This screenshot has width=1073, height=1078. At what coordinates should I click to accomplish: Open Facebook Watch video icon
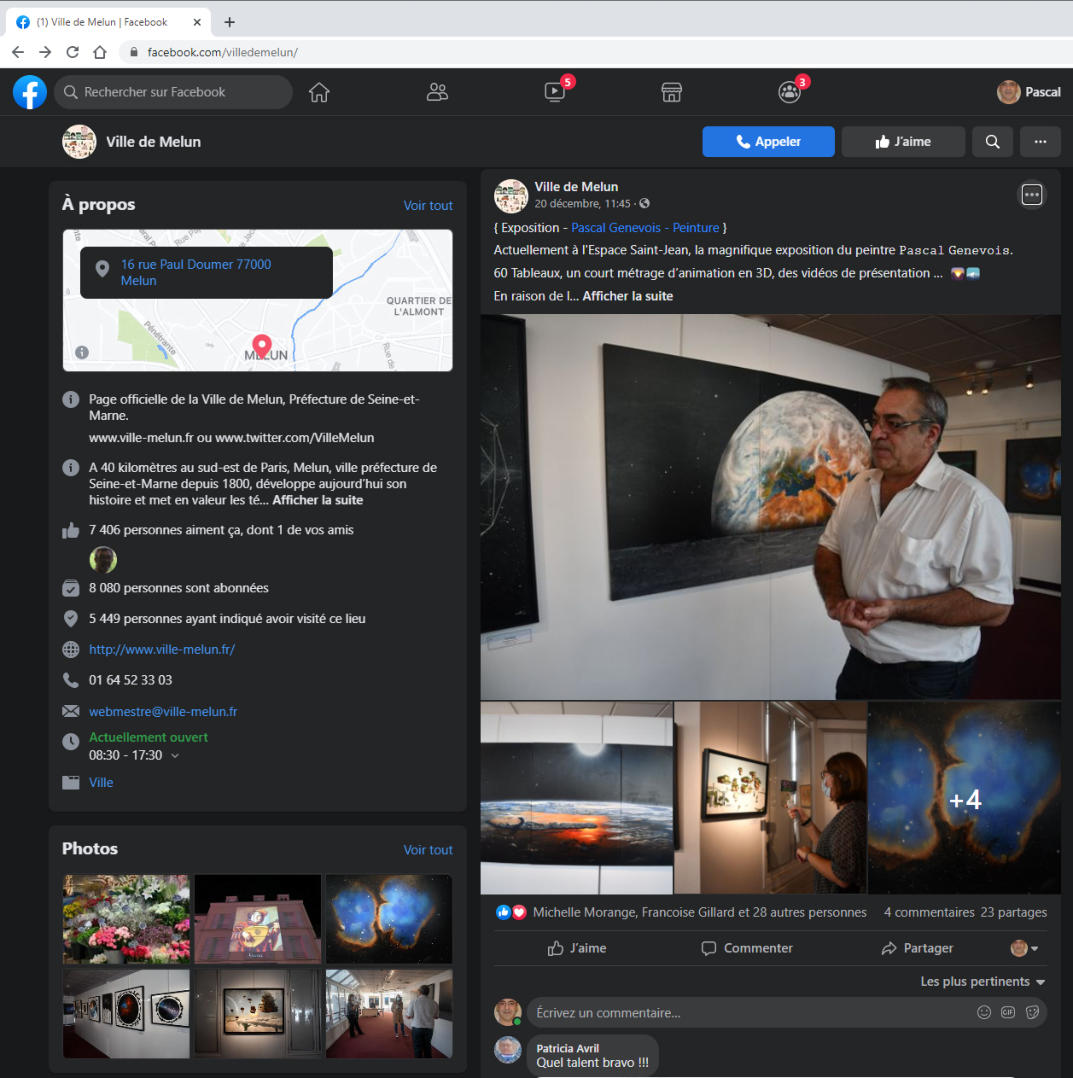point(555,92)
